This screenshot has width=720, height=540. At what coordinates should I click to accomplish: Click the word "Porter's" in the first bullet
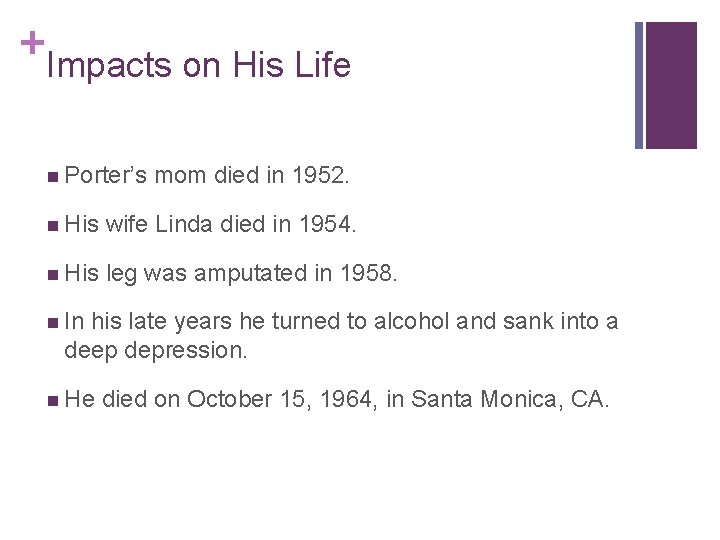[x=106, y=176]
